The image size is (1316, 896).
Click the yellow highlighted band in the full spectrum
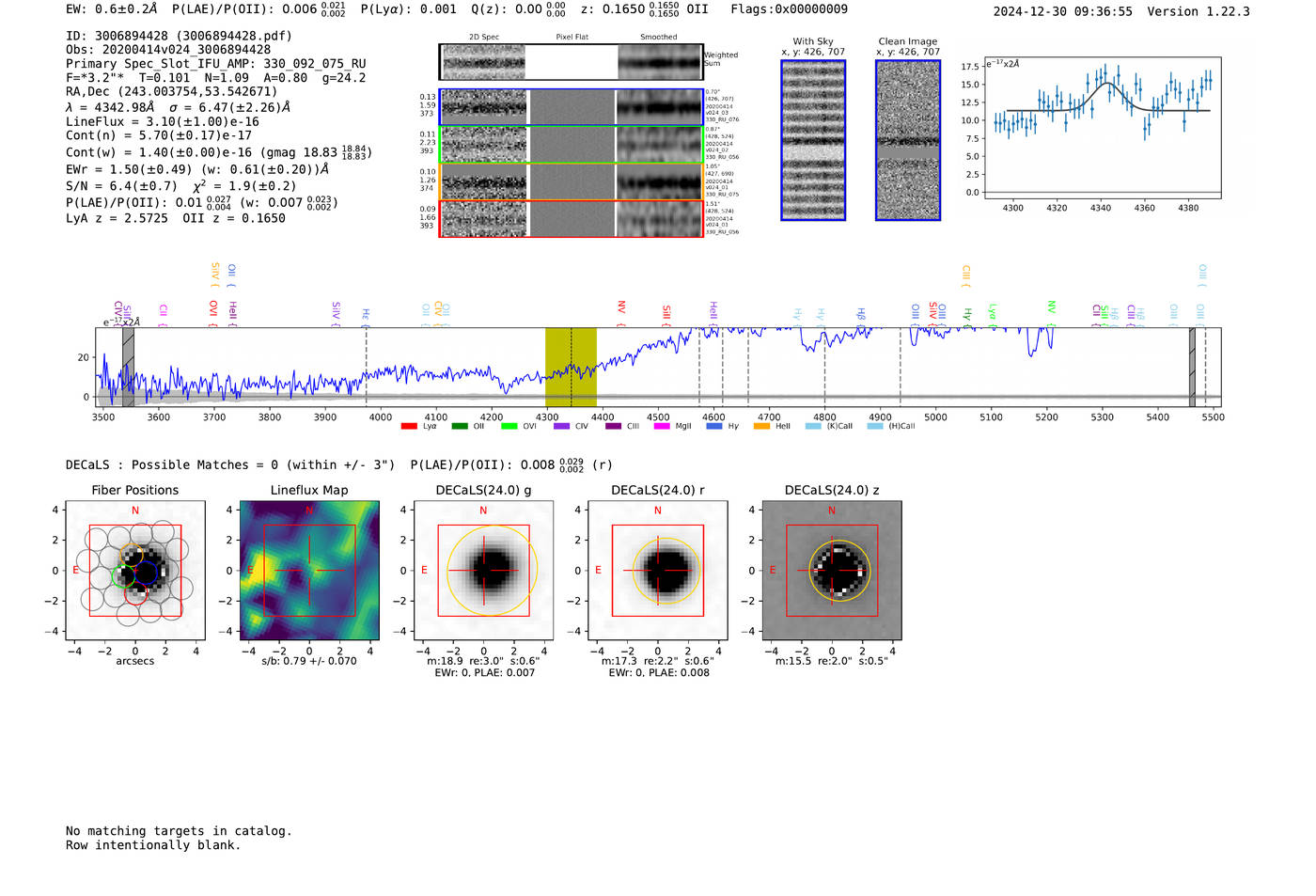coord(571,367)
